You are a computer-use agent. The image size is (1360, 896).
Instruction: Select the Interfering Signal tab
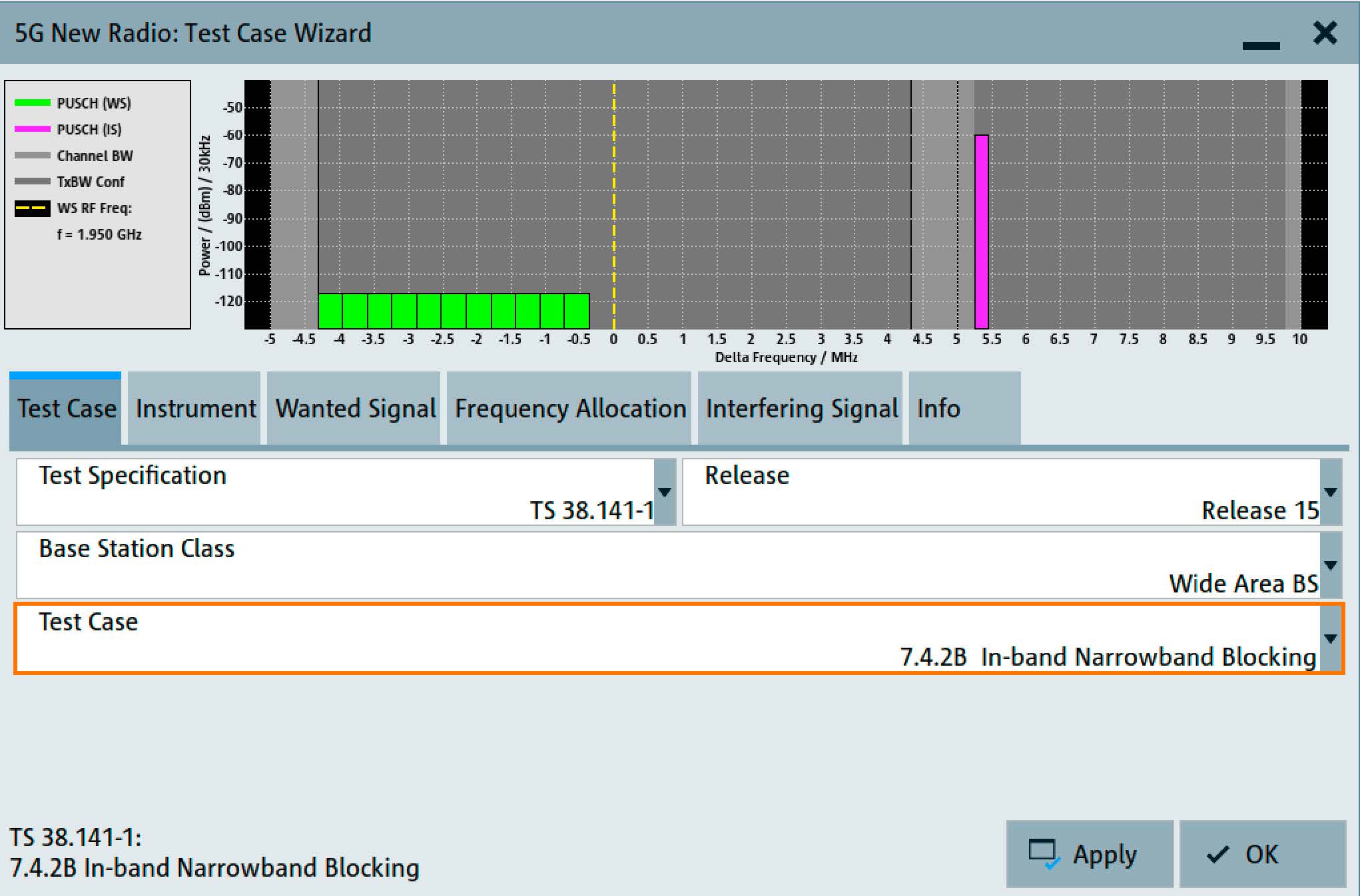click(801, 408)
